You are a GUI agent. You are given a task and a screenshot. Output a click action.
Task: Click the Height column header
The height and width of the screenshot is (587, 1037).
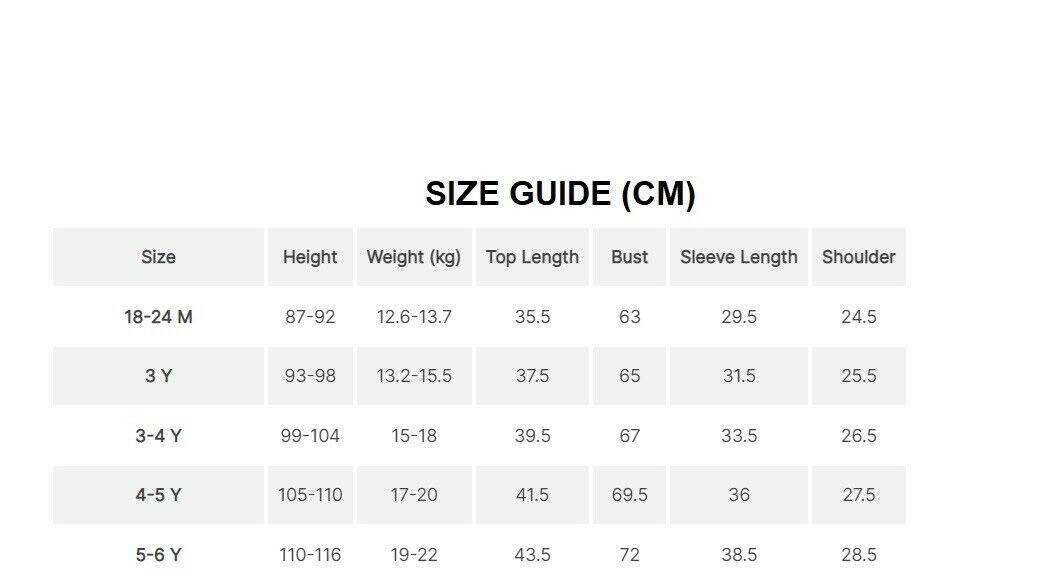click(310, 257)
